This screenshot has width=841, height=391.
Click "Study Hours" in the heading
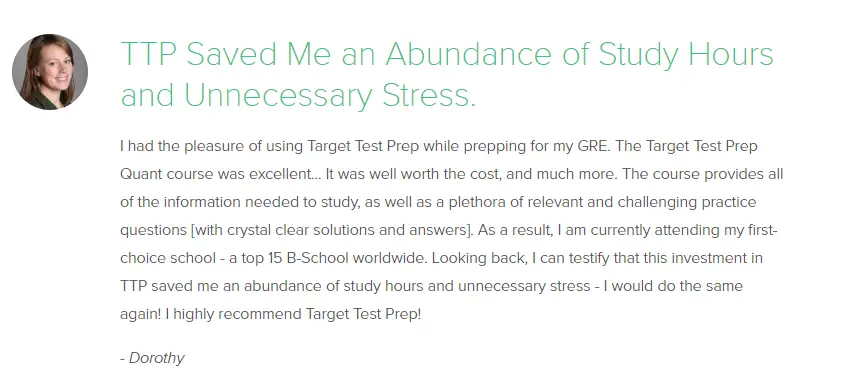[x=685, y=56]
